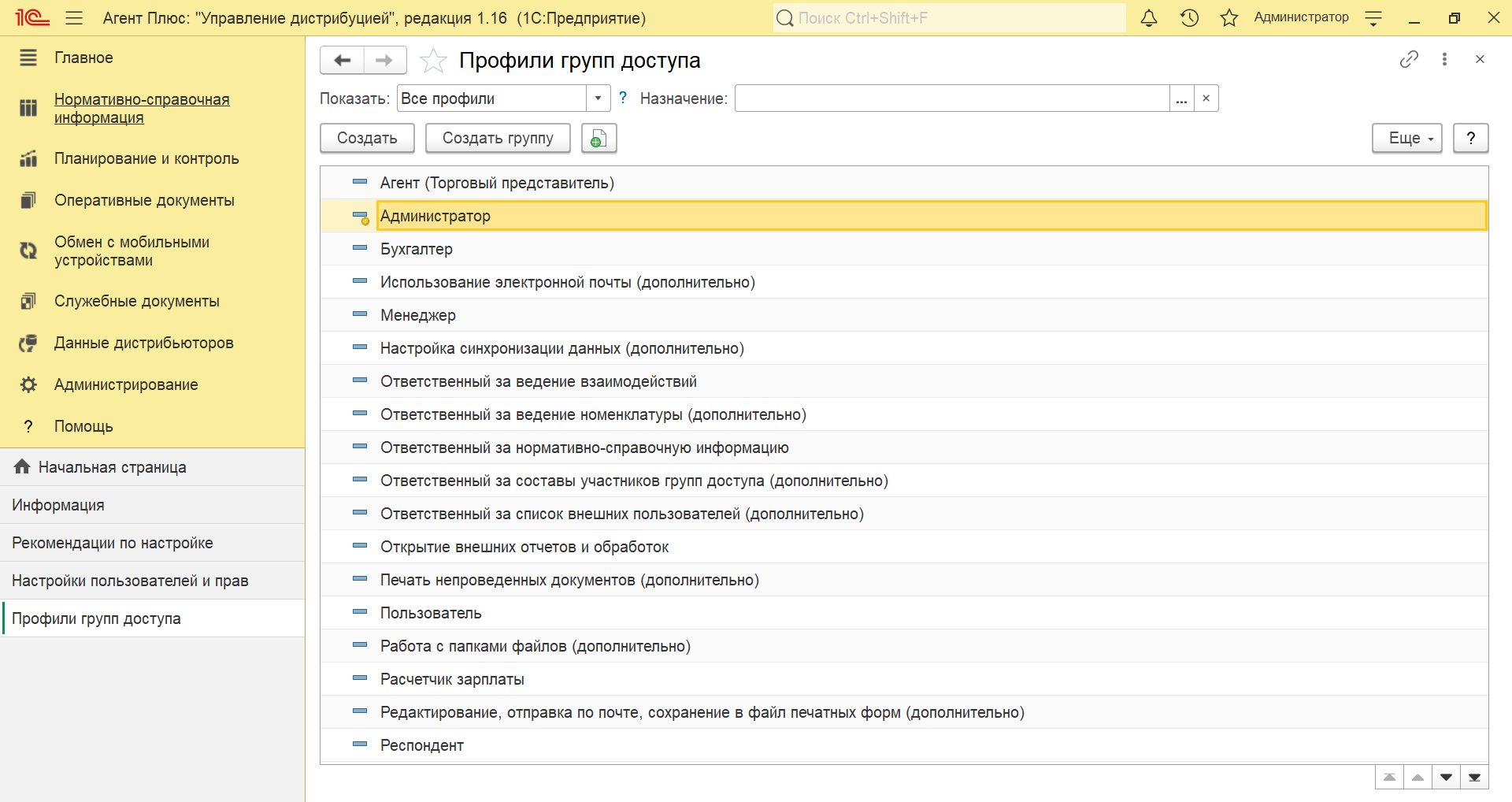
Task: Open service settings menu icon near Администратор
Action: click(1373, 18)
